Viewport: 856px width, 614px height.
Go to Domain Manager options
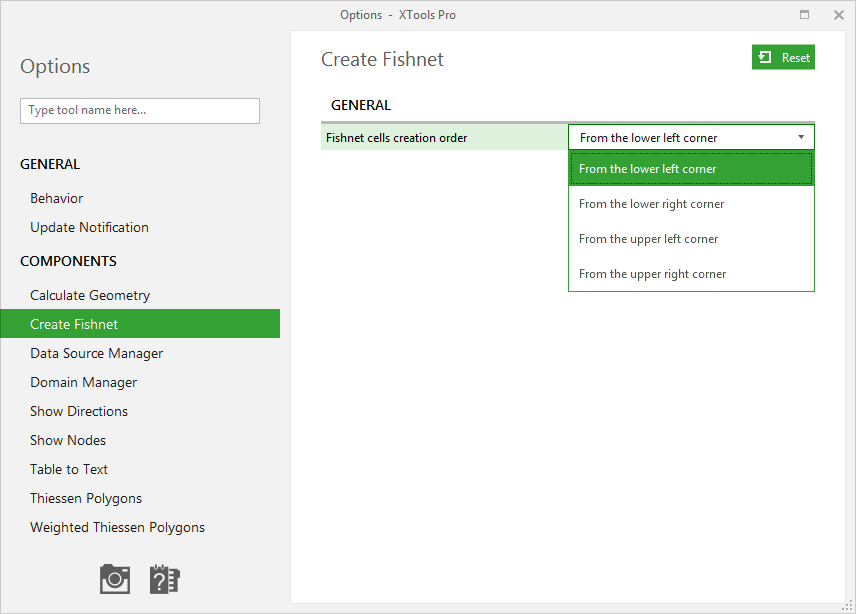84,383
